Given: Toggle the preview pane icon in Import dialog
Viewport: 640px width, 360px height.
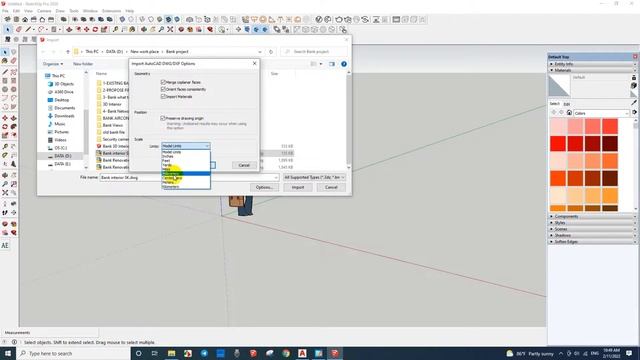Looking at the screenshot, I should click(331, 64).
